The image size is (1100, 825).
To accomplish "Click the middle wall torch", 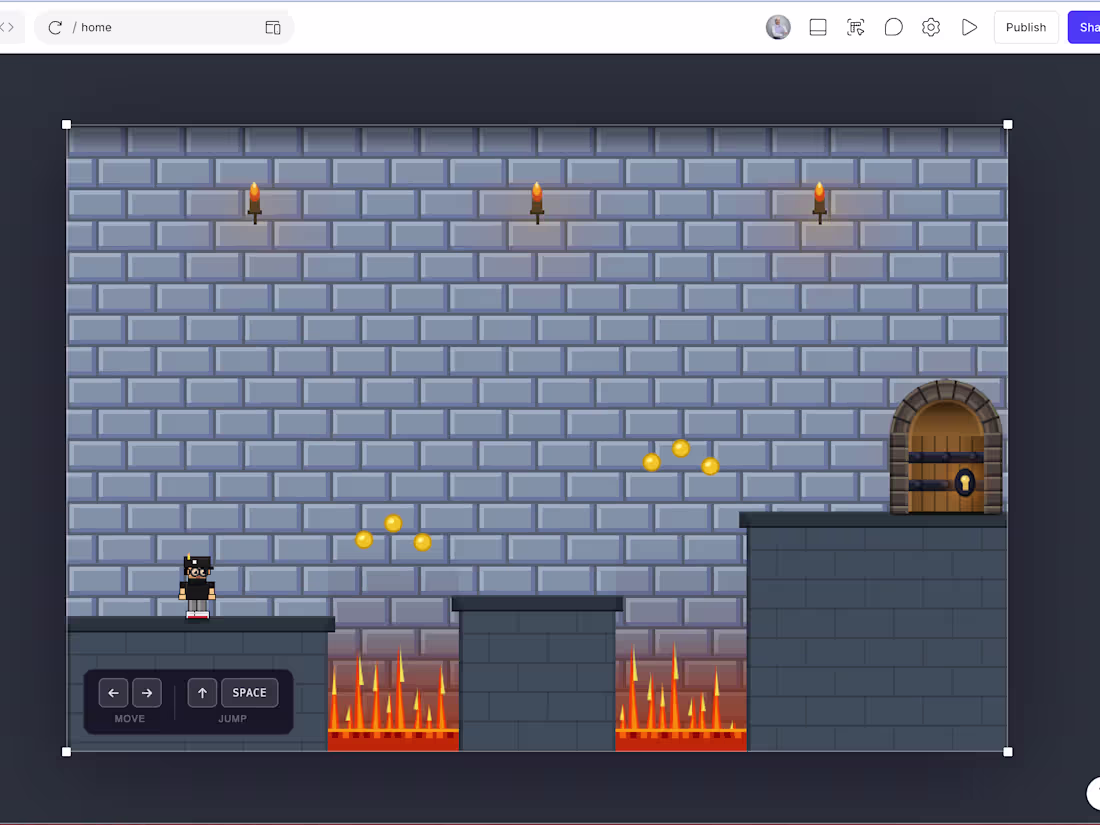I will click(x=537, y=203).
